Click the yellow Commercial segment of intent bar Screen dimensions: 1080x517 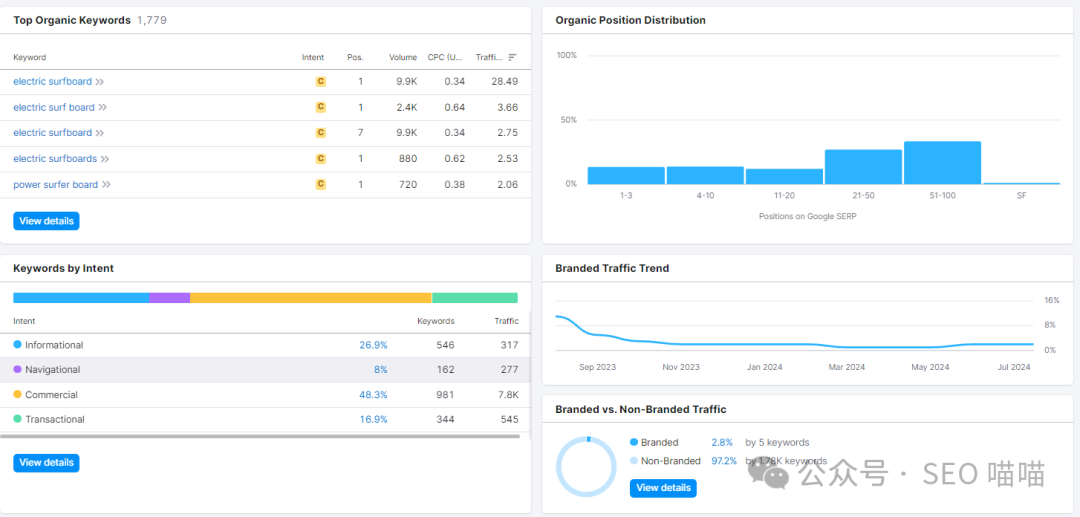click(310, 298)
